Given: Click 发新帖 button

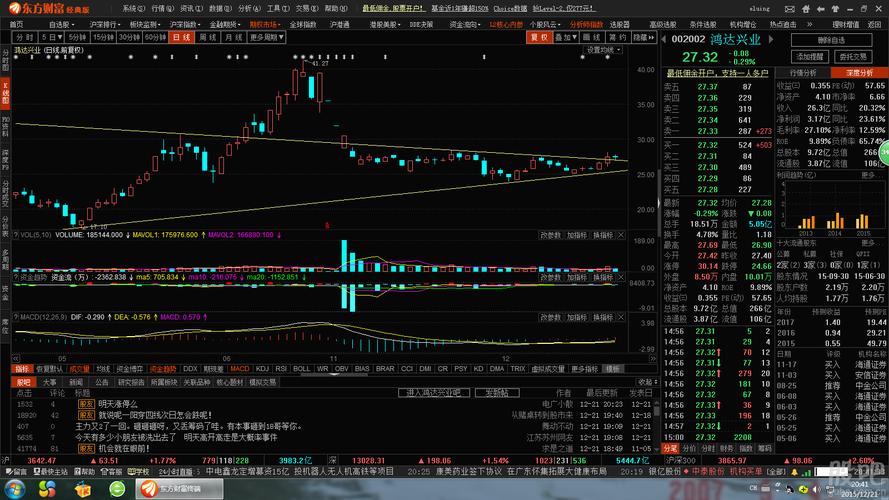Looking at the screenshot, I should 497,392.
